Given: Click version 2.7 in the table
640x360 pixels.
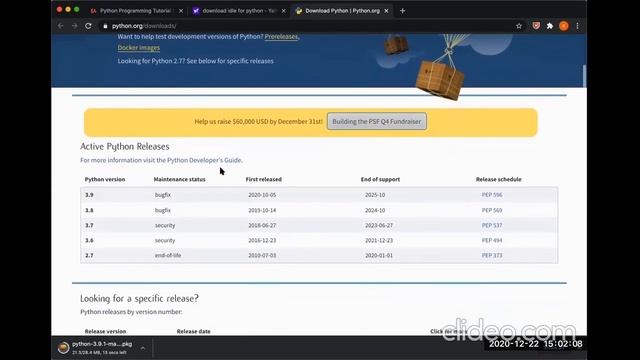Looking at the screenshot, I should pyautogui.click(x=89, y=256).
